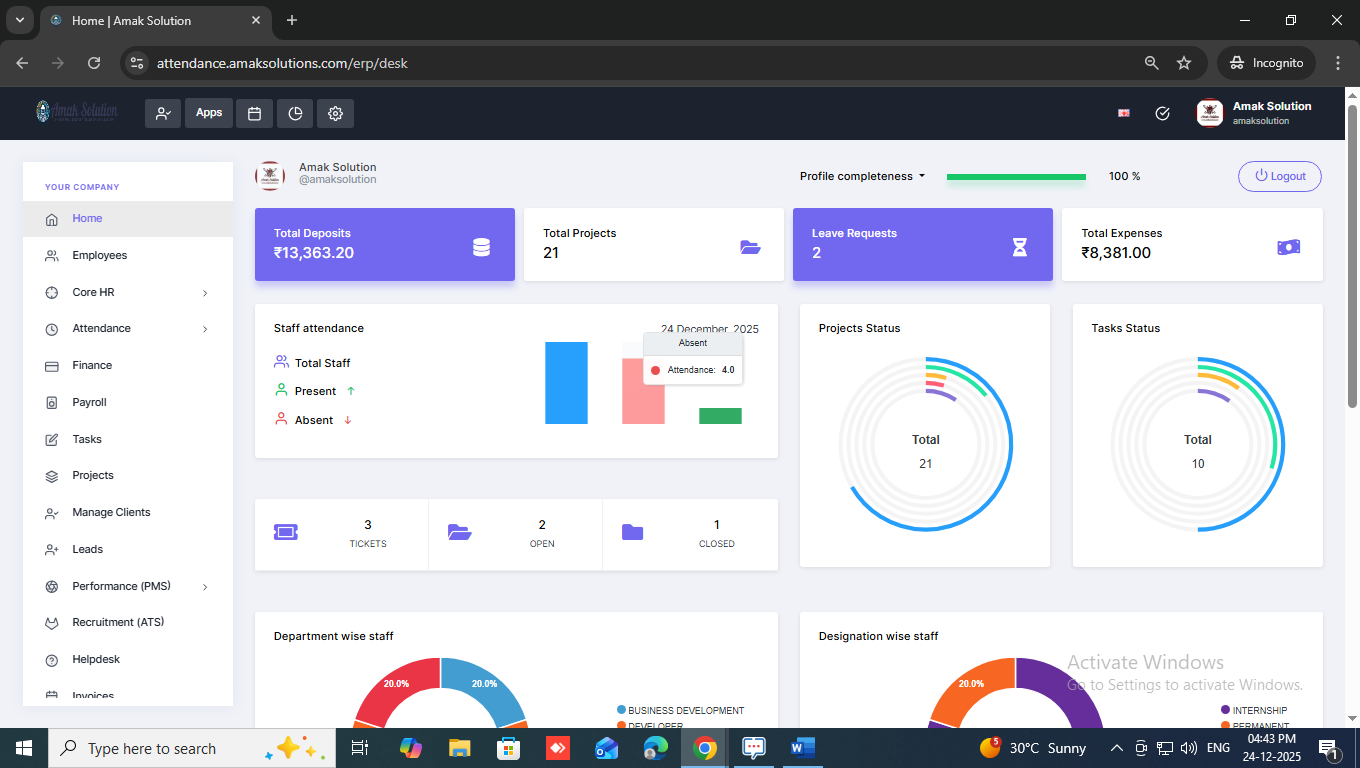Expand the Core HR submenu
This screenshot has width=1360, height=768.
[x=205, y=293]
